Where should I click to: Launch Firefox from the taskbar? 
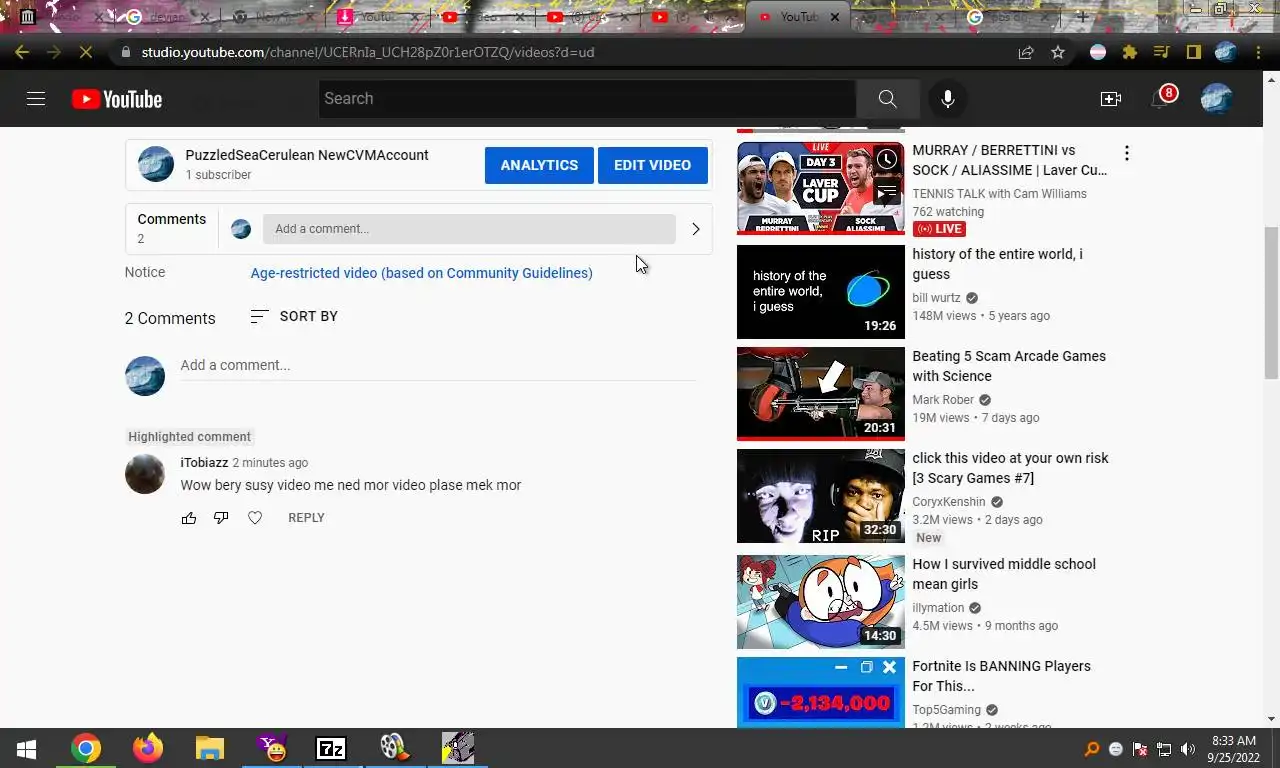(x=148, y=748)
